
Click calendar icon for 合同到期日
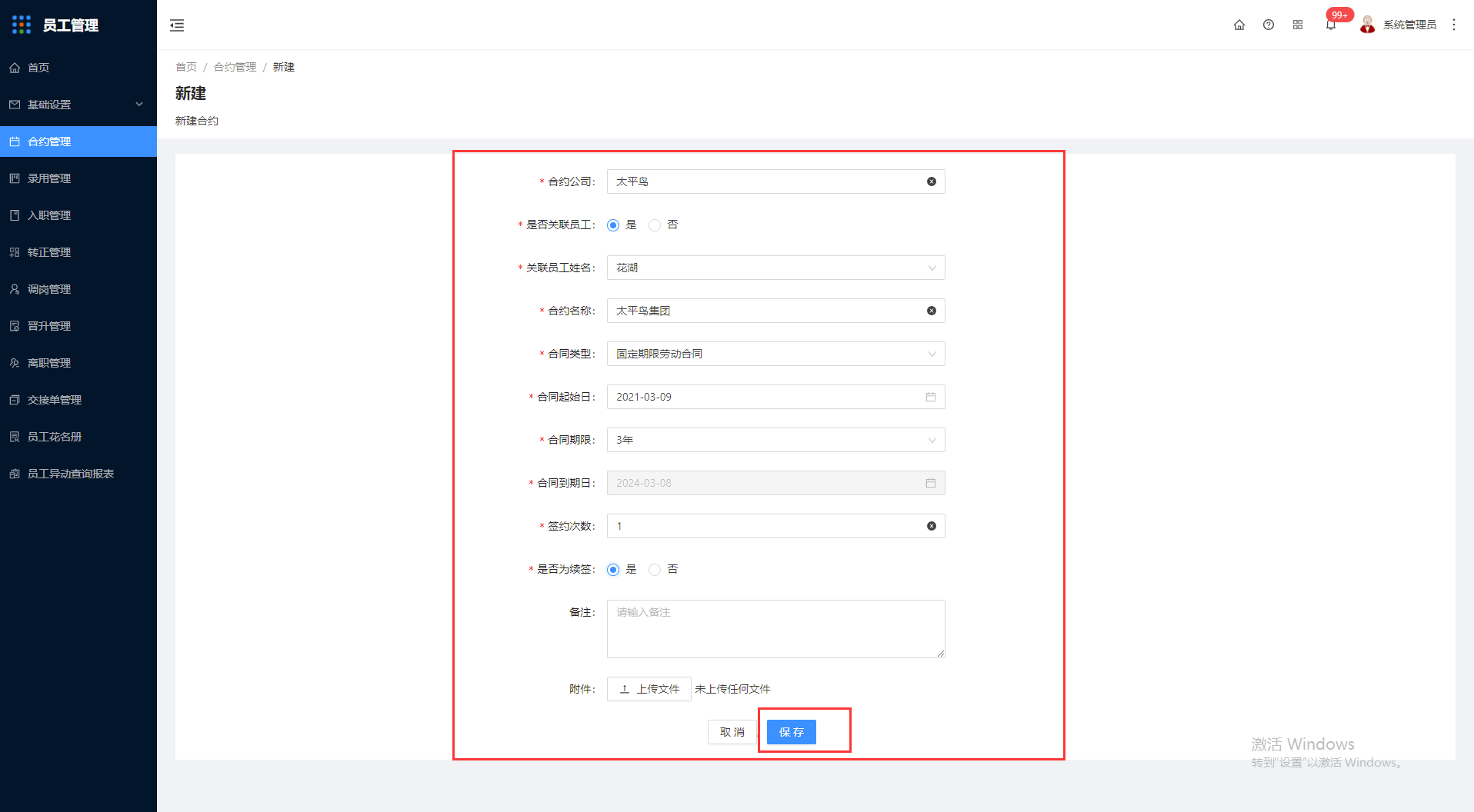931,483
